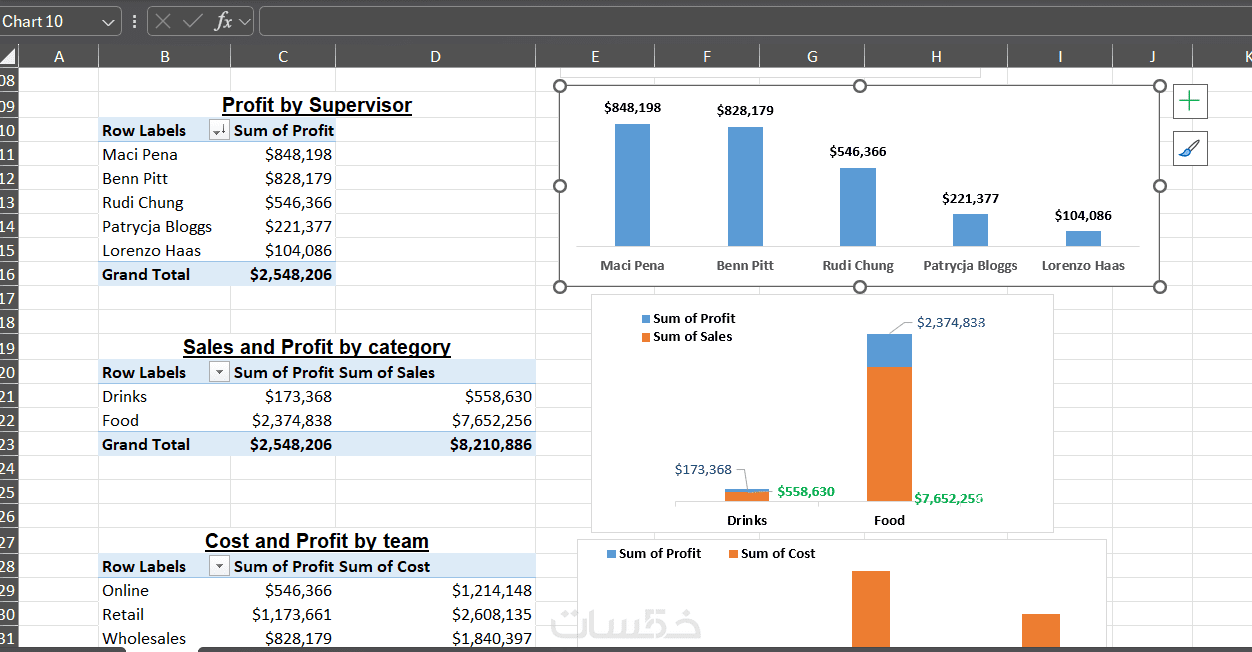
Task: Click the top-center resize handle of selected chart
Action: [860, 86]
